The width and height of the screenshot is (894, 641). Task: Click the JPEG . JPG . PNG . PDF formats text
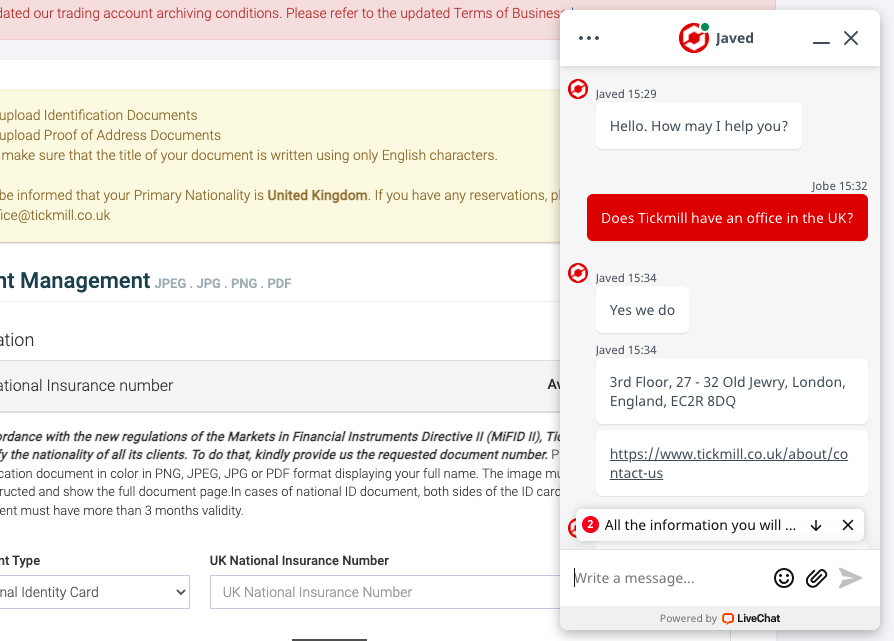coord(223,283)
